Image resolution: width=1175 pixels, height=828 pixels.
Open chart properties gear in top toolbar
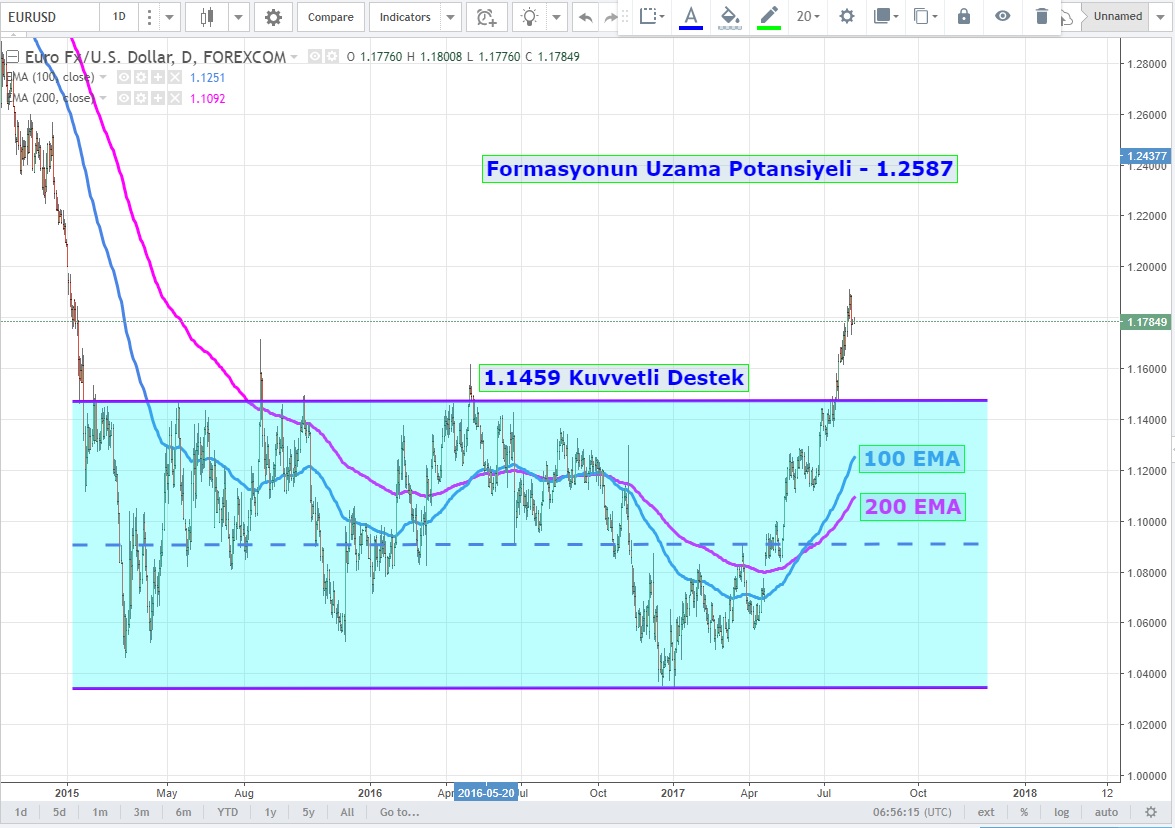click(273, 17)
